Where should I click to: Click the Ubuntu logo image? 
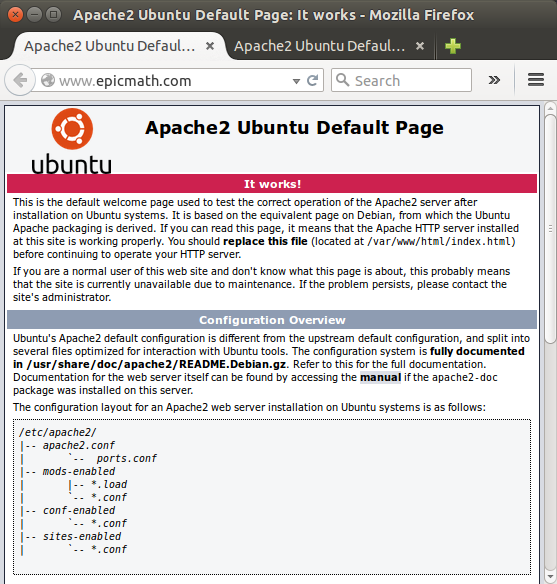pyautogui.click(x=71, y=142)
